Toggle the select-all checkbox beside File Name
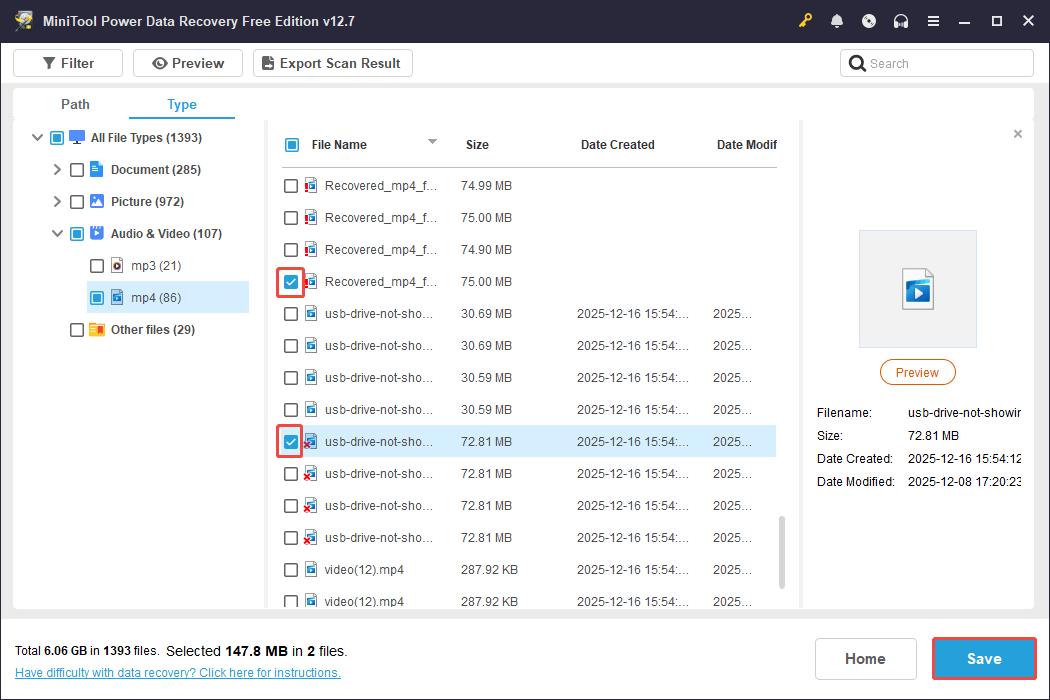This screenshot has width=1050, height=700. click(x=292, y=144)
